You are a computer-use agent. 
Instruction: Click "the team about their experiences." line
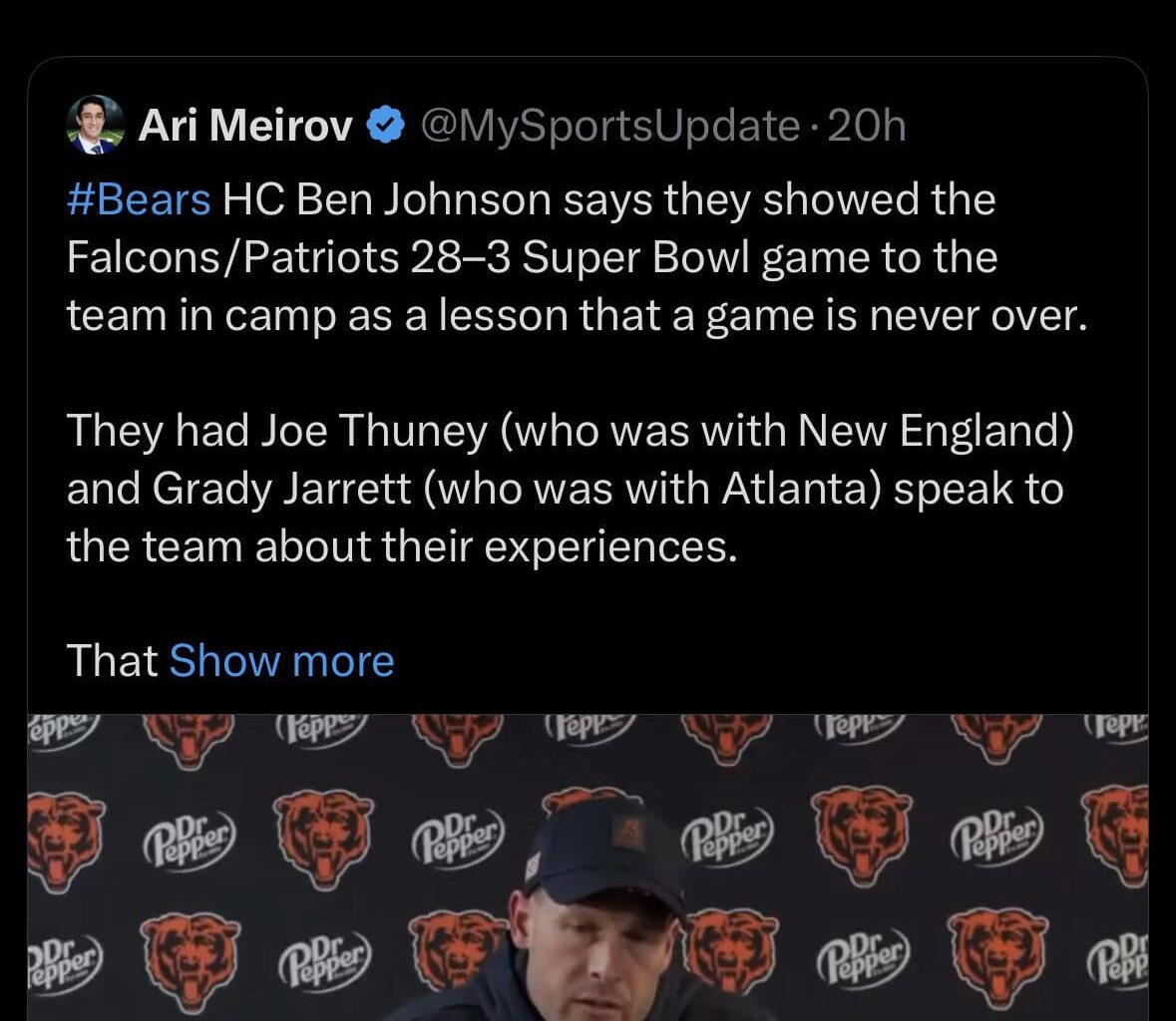401,546
